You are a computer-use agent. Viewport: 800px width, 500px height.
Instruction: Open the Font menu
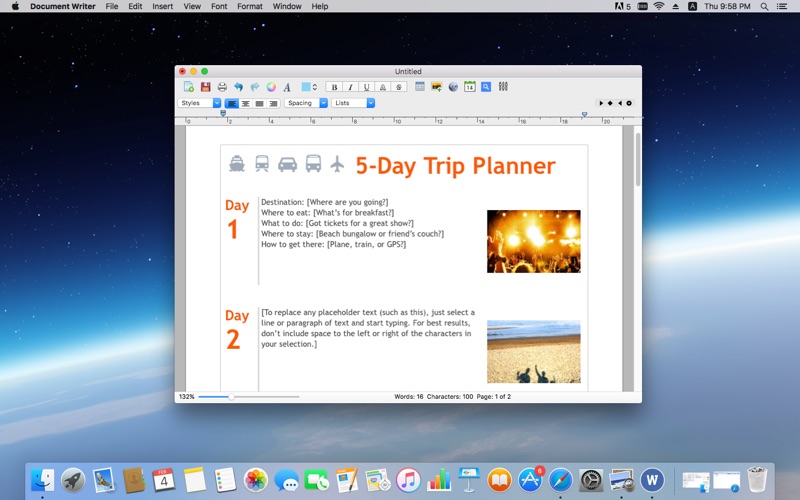[x=219, y=6]
